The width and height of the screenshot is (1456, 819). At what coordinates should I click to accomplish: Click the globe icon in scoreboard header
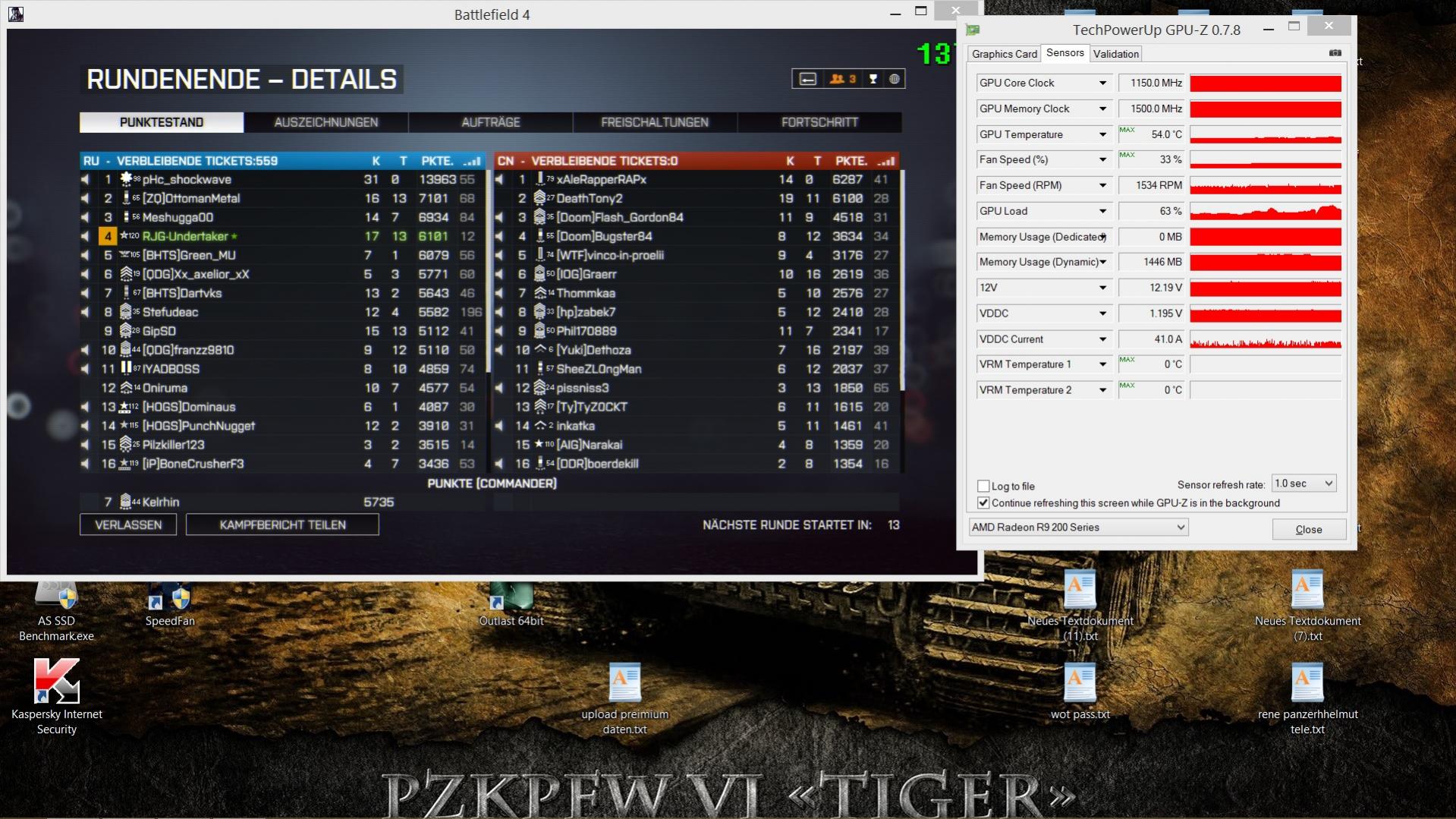(895, 79)
